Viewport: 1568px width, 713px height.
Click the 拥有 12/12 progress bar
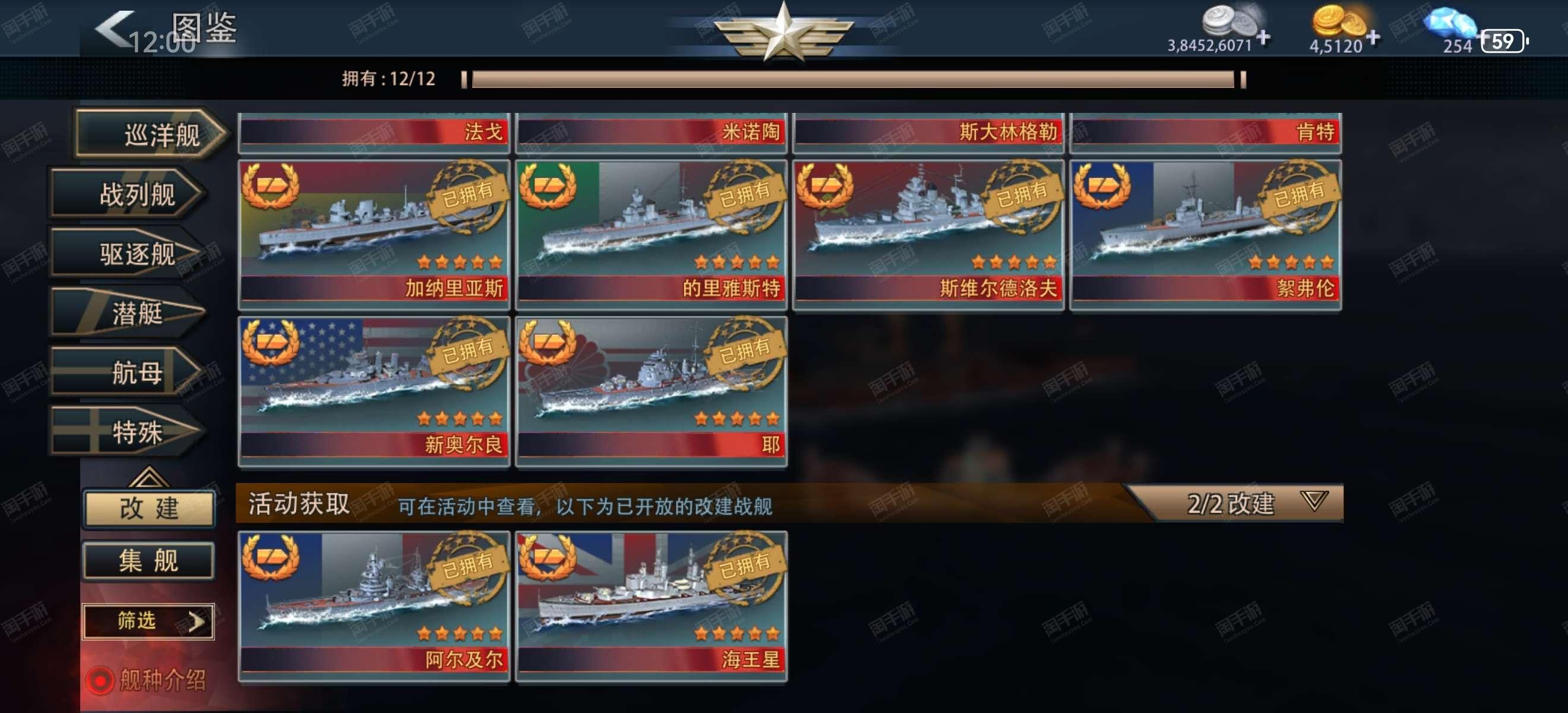853,79
